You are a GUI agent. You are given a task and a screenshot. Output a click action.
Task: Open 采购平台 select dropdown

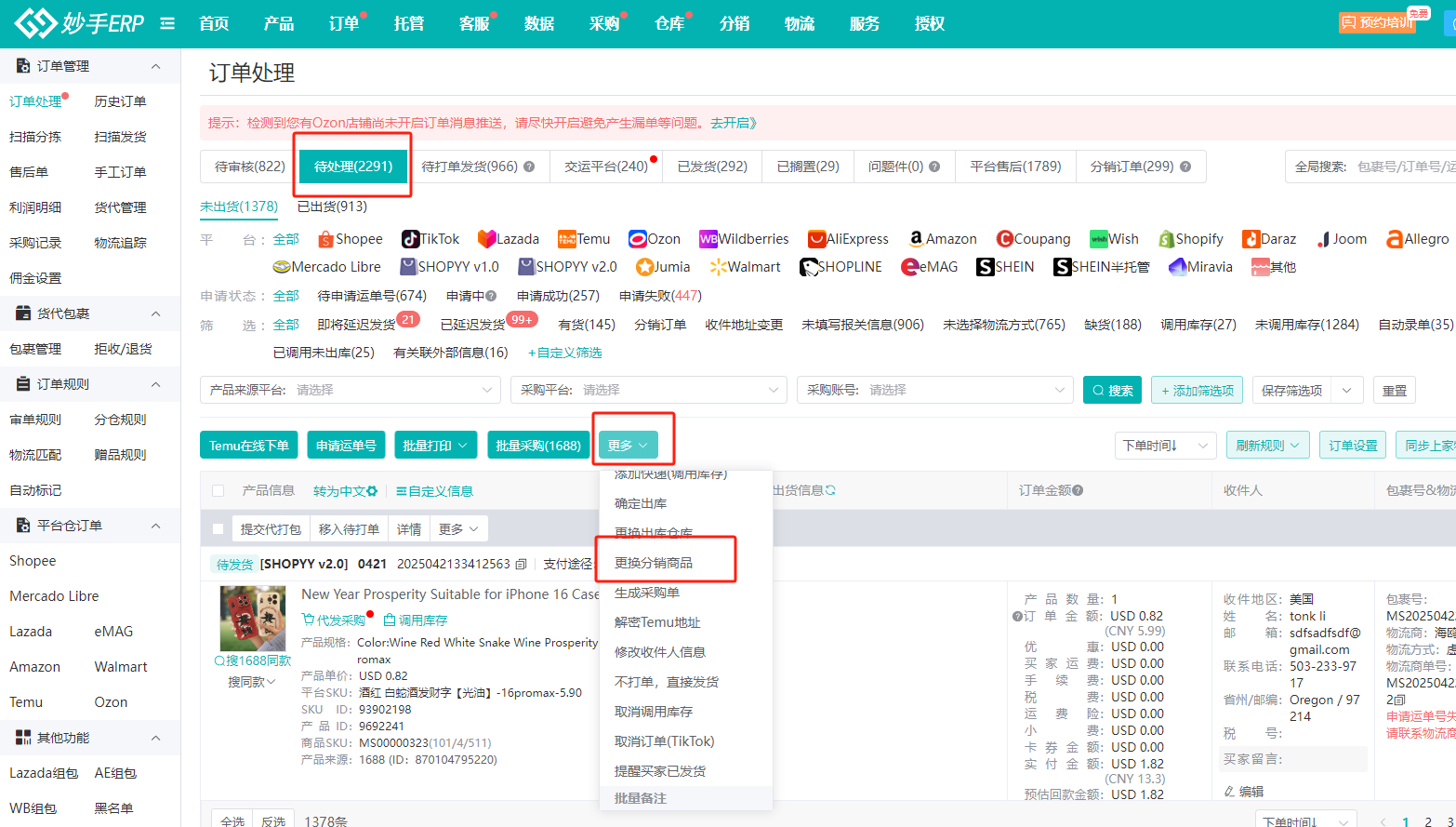coord(649,390)
